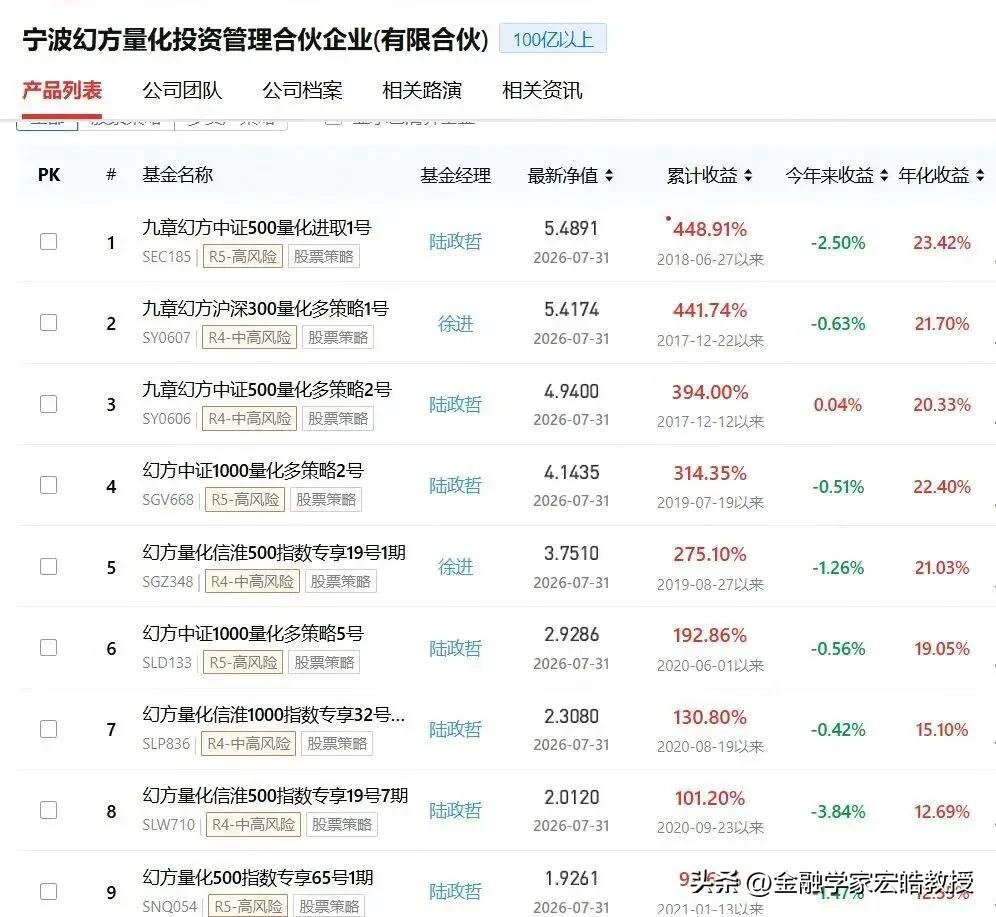
Task: Open fund 九章幻方中证500量化进取1号
Action: 257,227
